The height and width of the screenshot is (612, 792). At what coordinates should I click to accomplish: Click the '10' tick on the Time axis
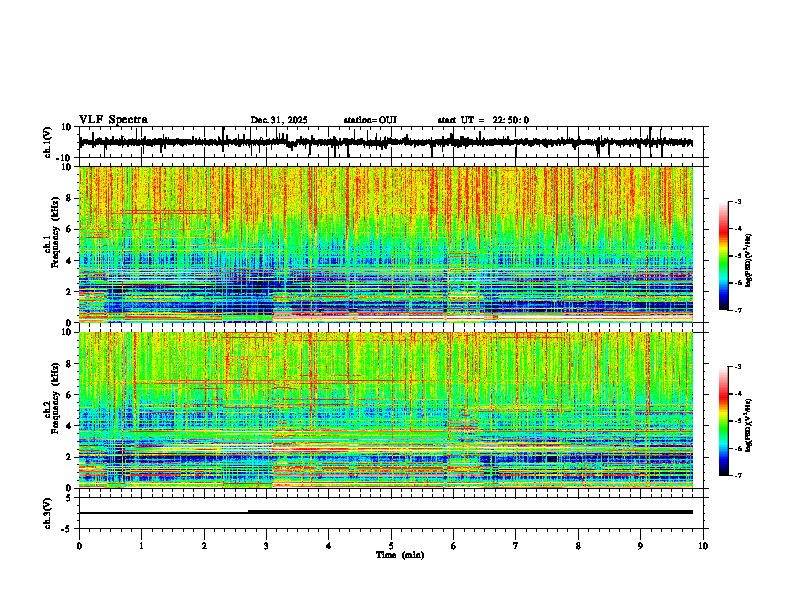703,546
